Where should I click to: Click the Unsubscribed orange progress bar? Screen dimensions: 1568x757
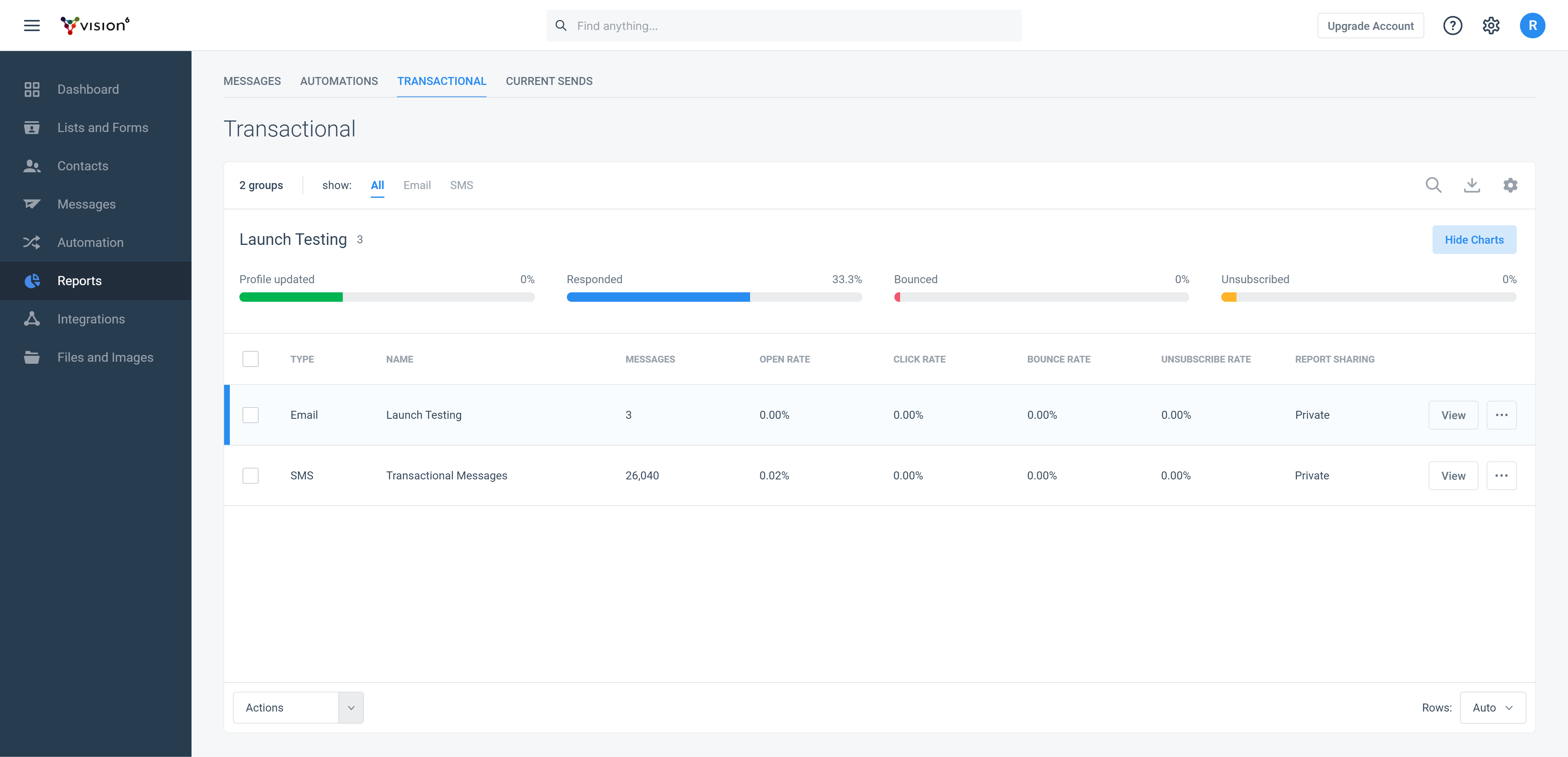pos(1369,297)
